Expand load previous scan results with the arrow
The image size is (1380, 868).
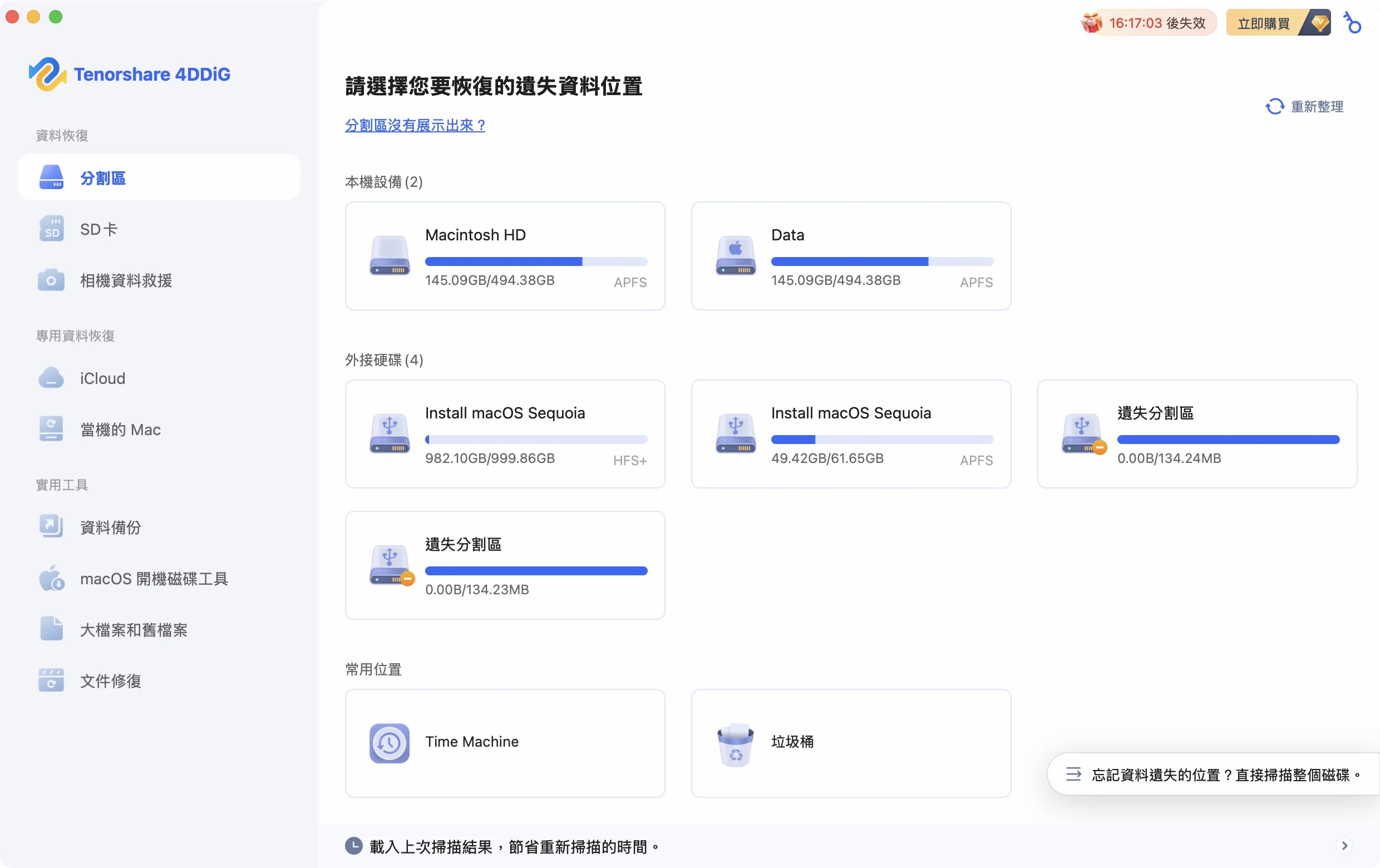[x=1344, y=846]
